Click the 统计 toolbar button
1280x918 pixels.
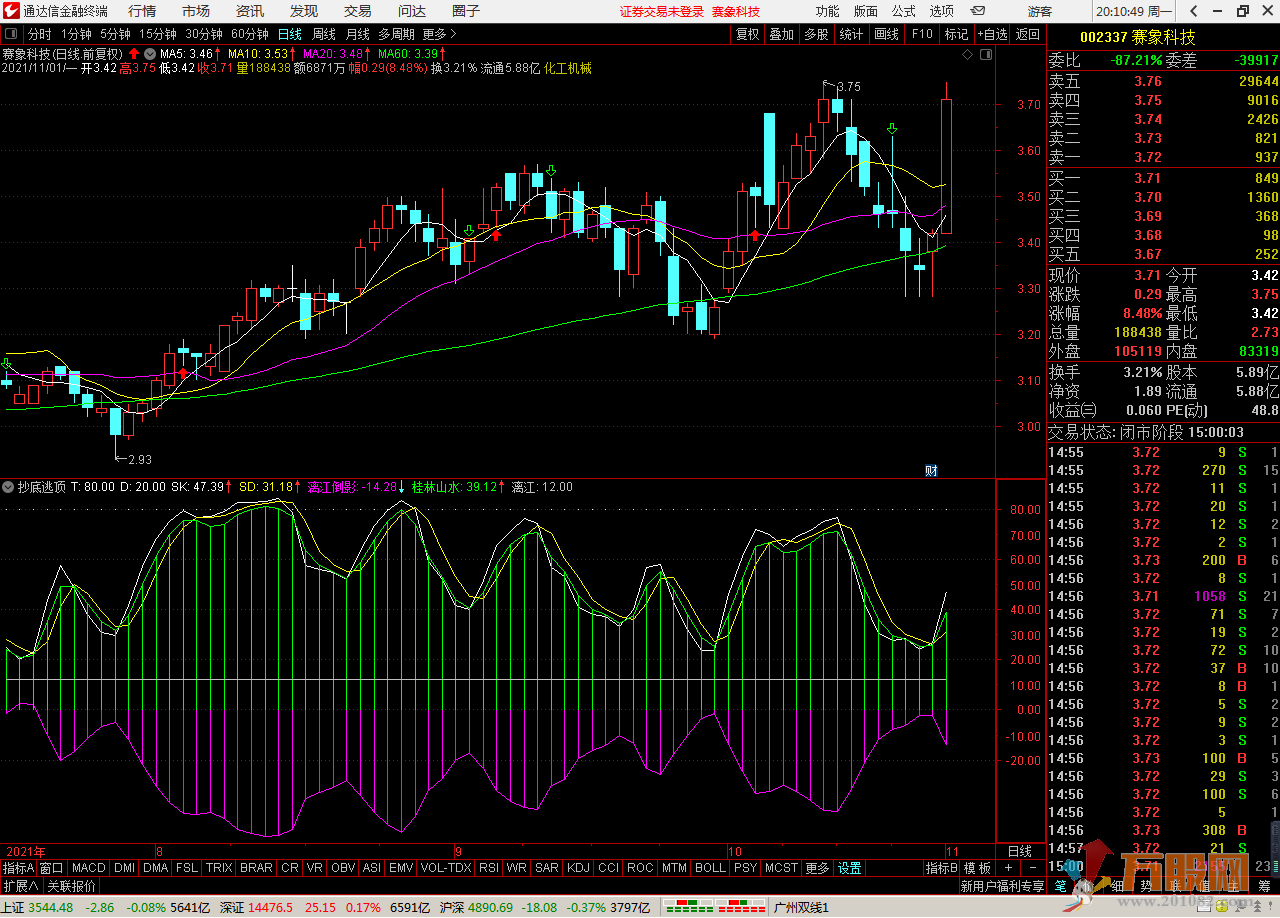tap(851, 34)
